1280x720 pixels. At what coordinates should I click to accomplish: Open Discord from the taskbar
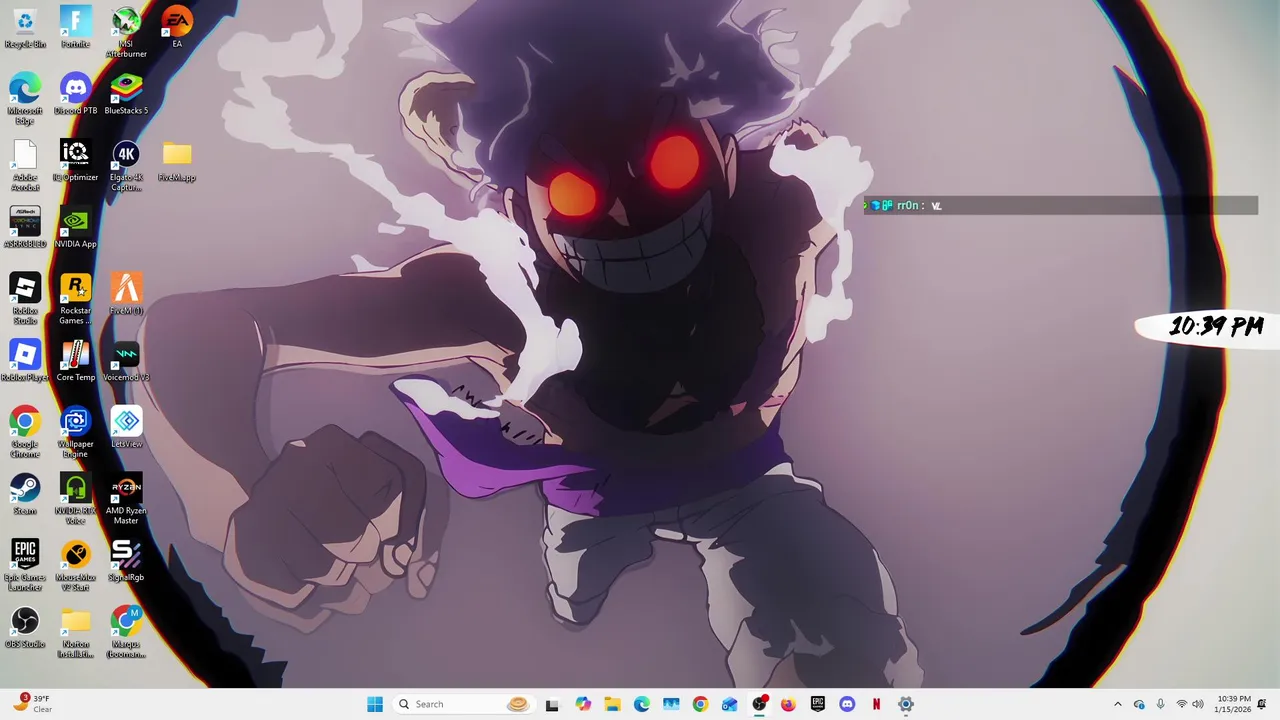click(x=847, y=704)
